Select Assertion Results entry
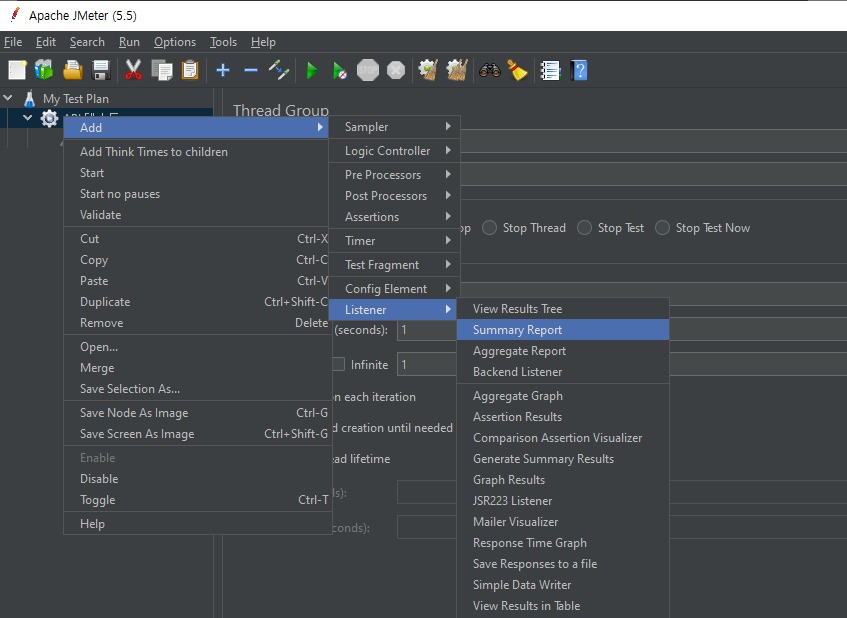This screenshot has height=618, width=847. coord(563,417)
